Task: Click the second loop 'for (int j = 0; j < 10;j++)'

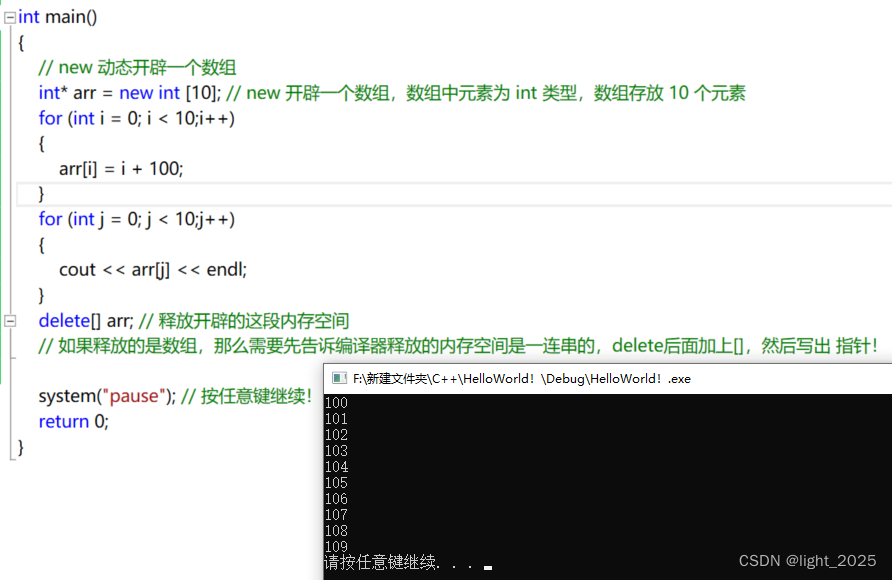Action: [137, 219]
